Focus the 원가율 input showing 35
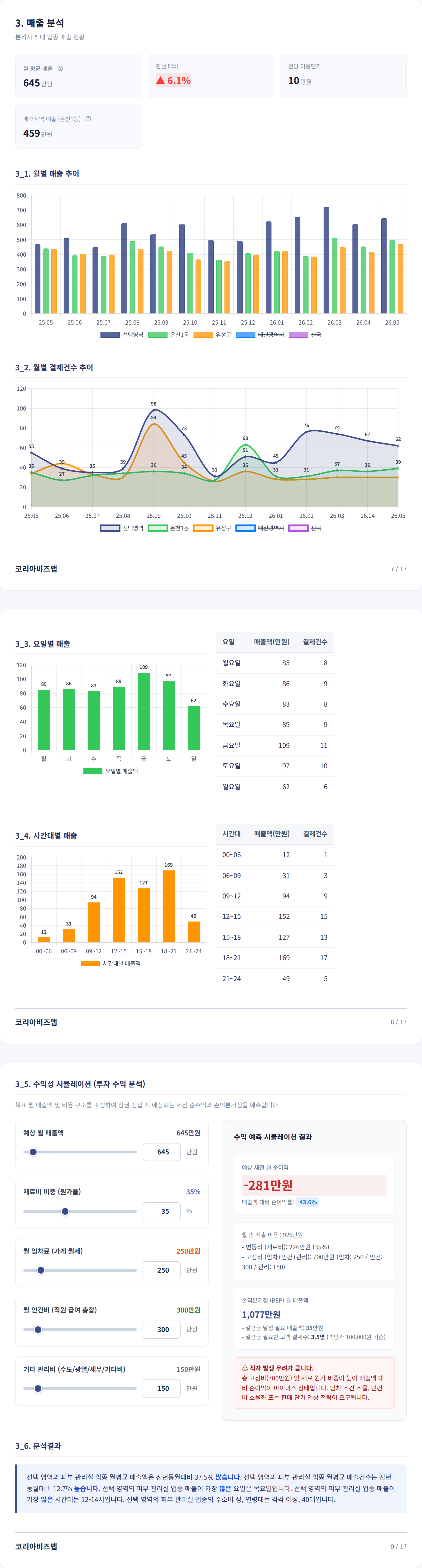This screenshot has height=1568, width=422. 161,1211
